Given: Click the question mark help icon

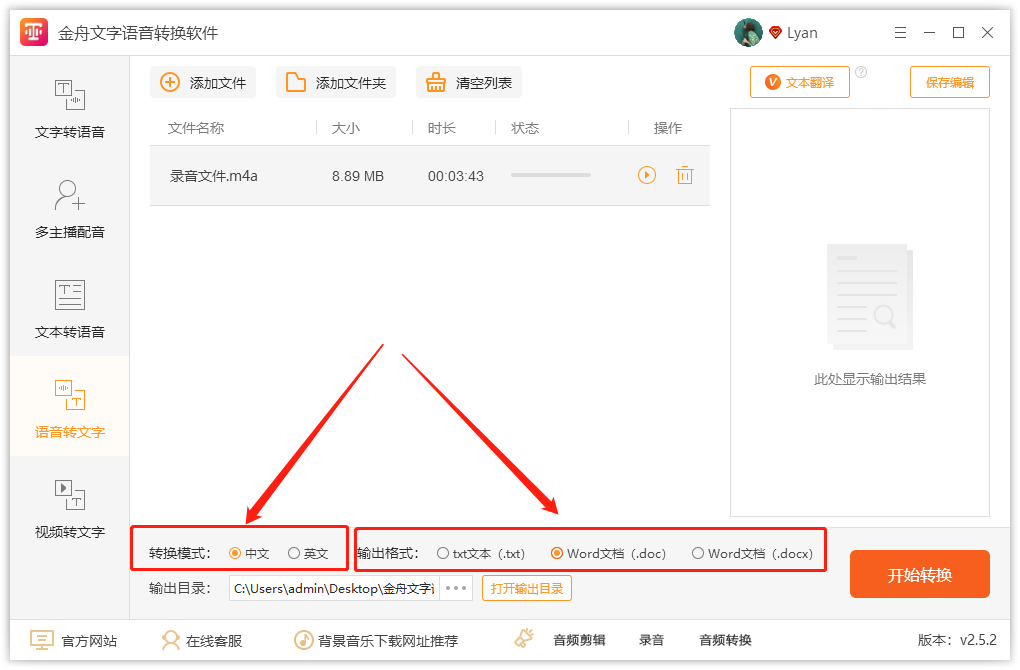Looking at the screenshot, I should pyautogui.click(x=861, y=72).
